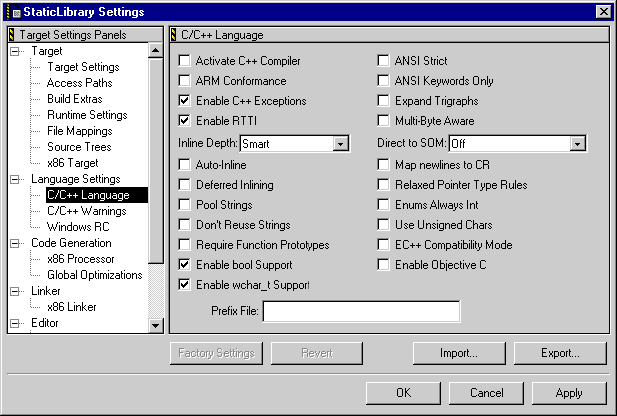Open Access Paths panel
Image resolution: width=617 pixels, height=416 pixels.
coord(79,83)
